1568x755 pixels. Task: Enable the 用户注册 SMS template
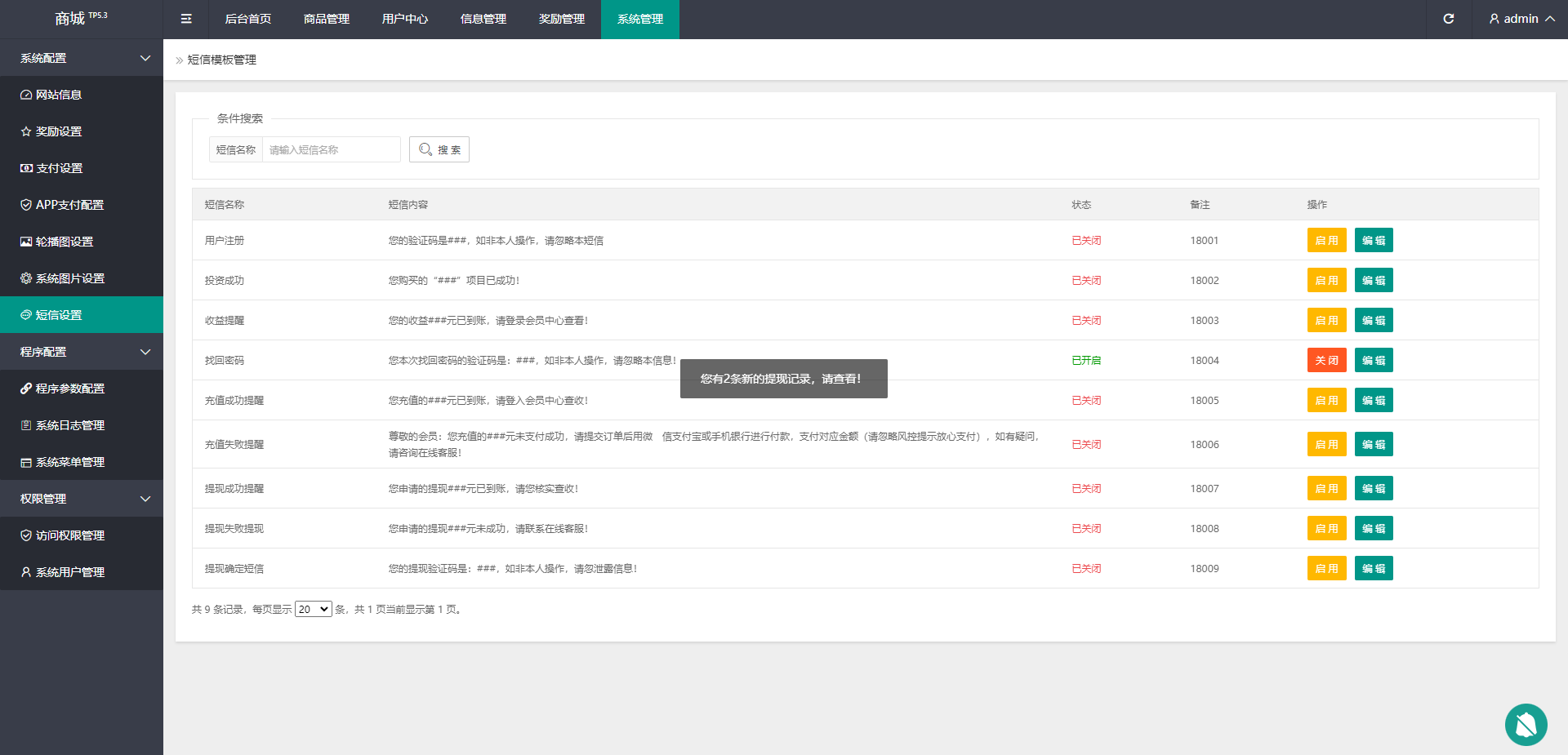[1326, 240]
